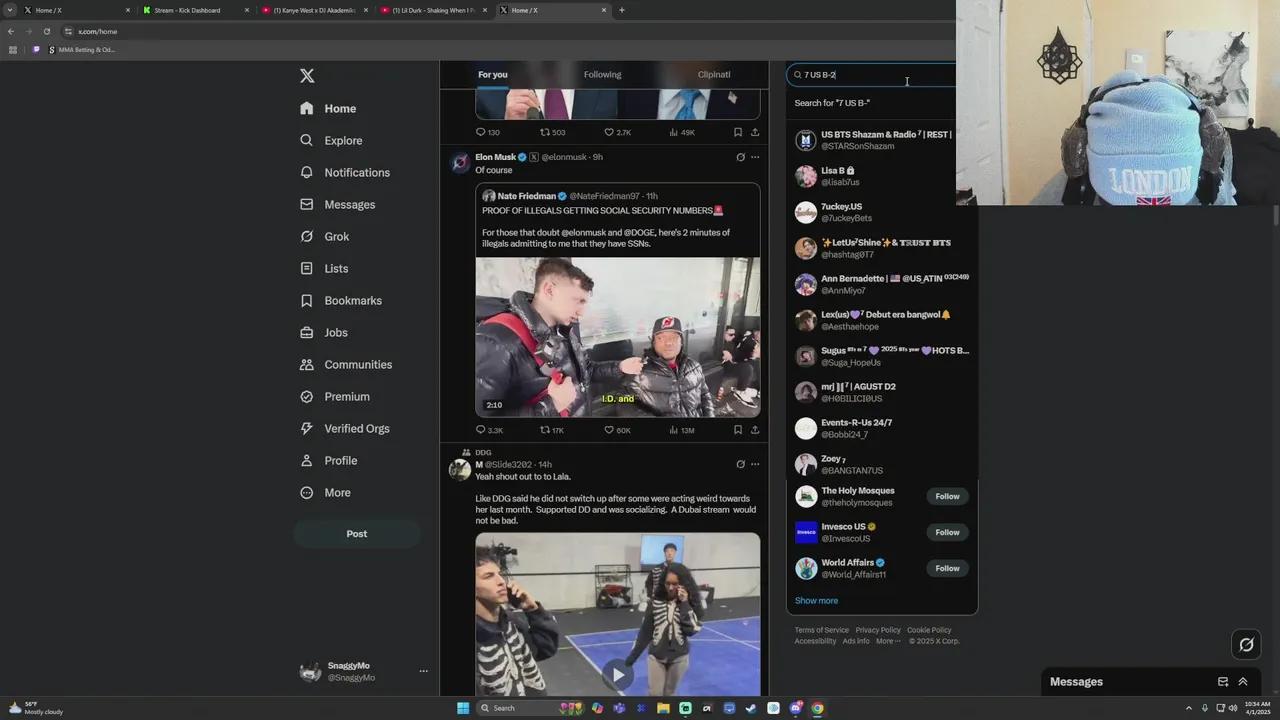Viewport: 1280px width, 720px height.
Task: Open Messages in the sidebar
Action: tap(337, 204)
